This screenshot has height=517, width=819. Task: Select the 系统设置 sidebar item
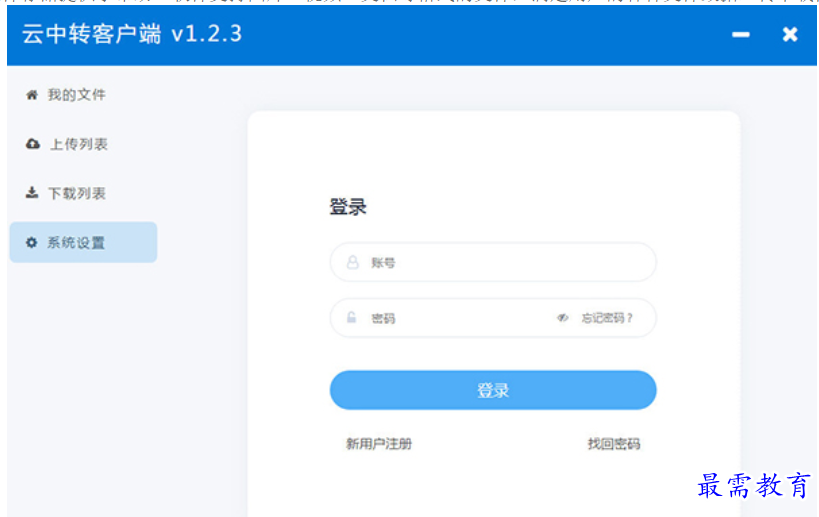(83, 242)
